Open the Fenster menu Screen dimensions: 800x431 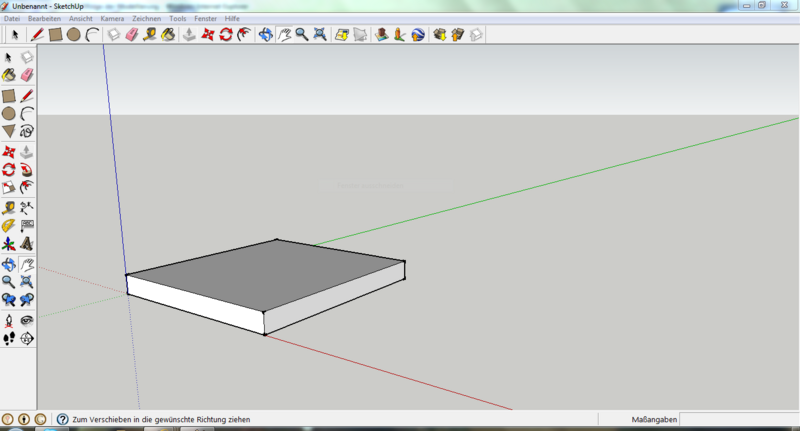pos(206,19)
